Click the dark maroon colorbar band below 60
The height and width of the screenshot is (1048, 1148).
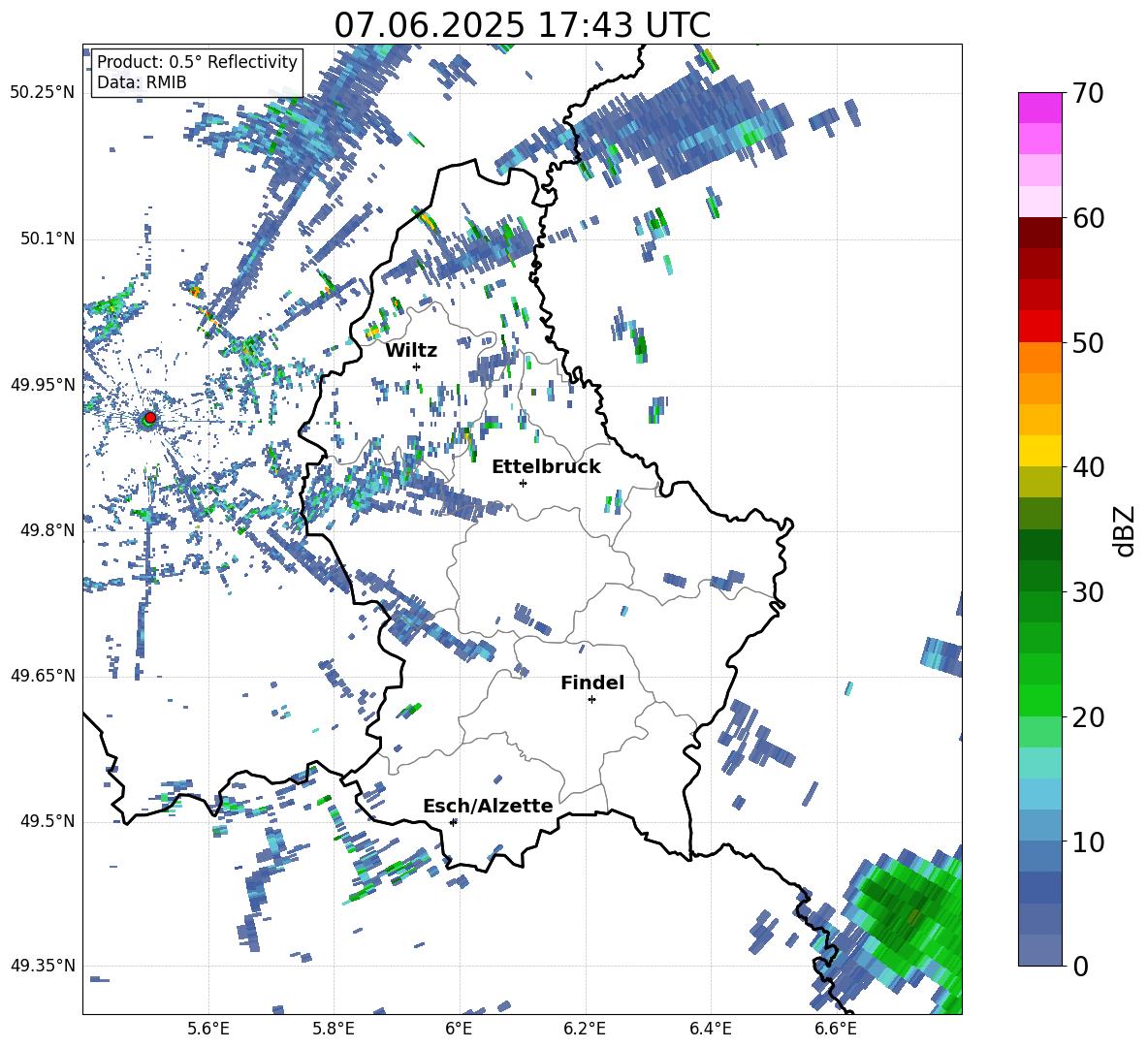point(1039,233)
